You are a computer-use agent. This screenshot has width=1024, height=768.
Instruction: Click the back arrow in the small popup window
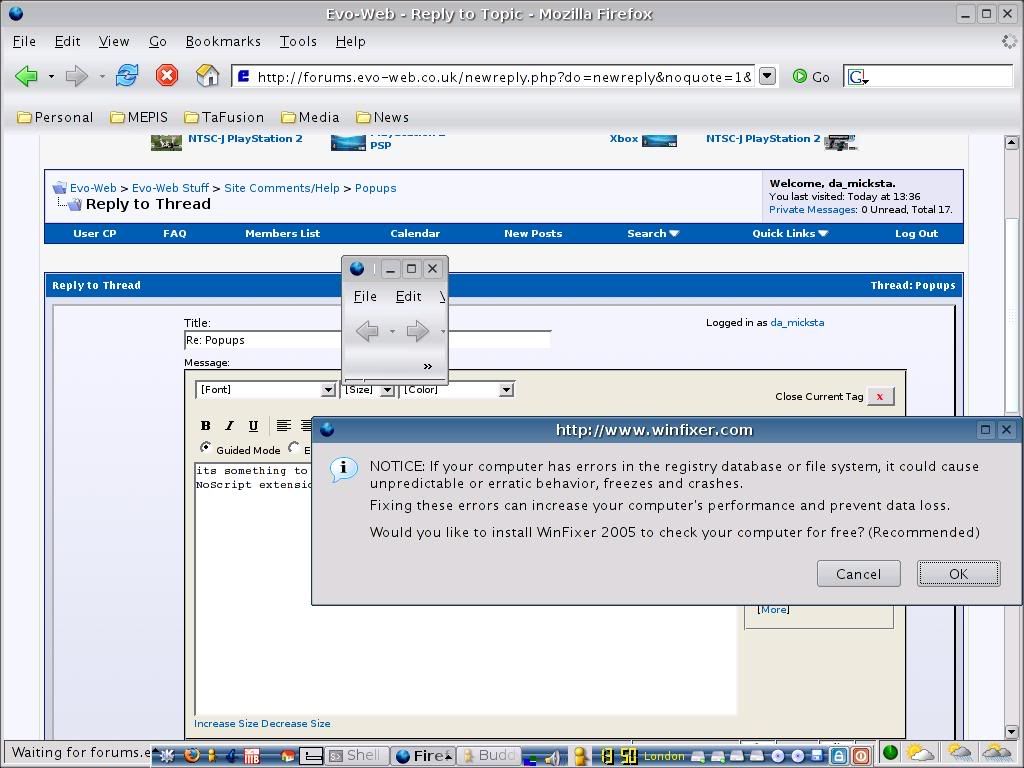[x=367, y=331]
